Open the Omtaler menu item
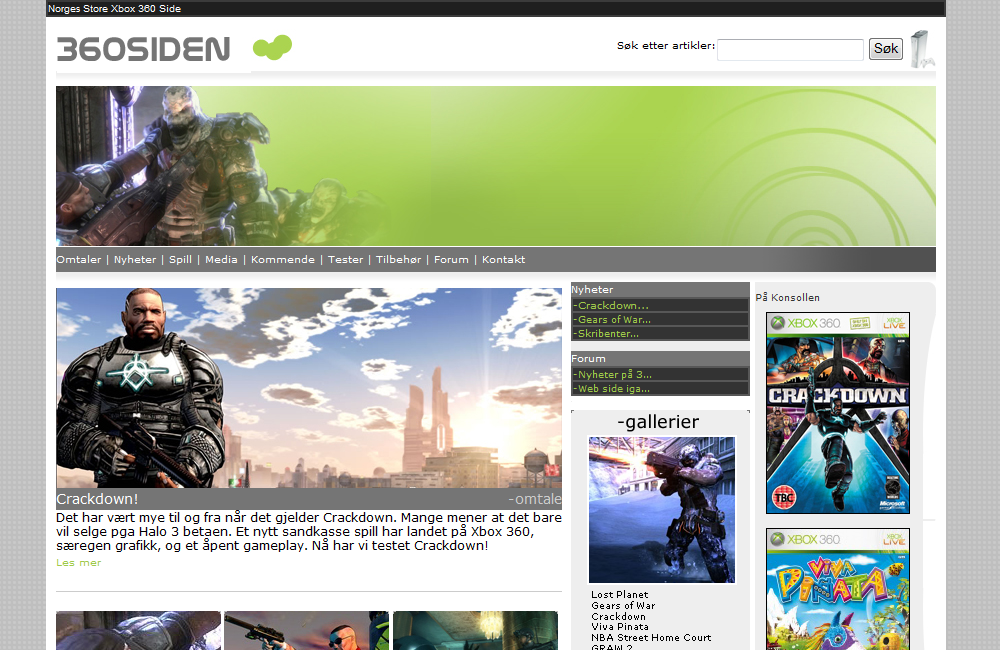1000x650 pixels. [78, 260]
